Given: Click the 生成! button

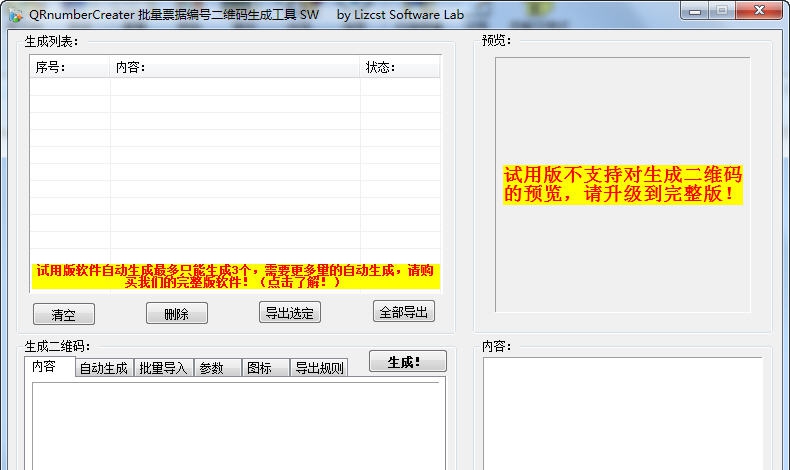Looking at the screenshot, I should tap(408, 361).
